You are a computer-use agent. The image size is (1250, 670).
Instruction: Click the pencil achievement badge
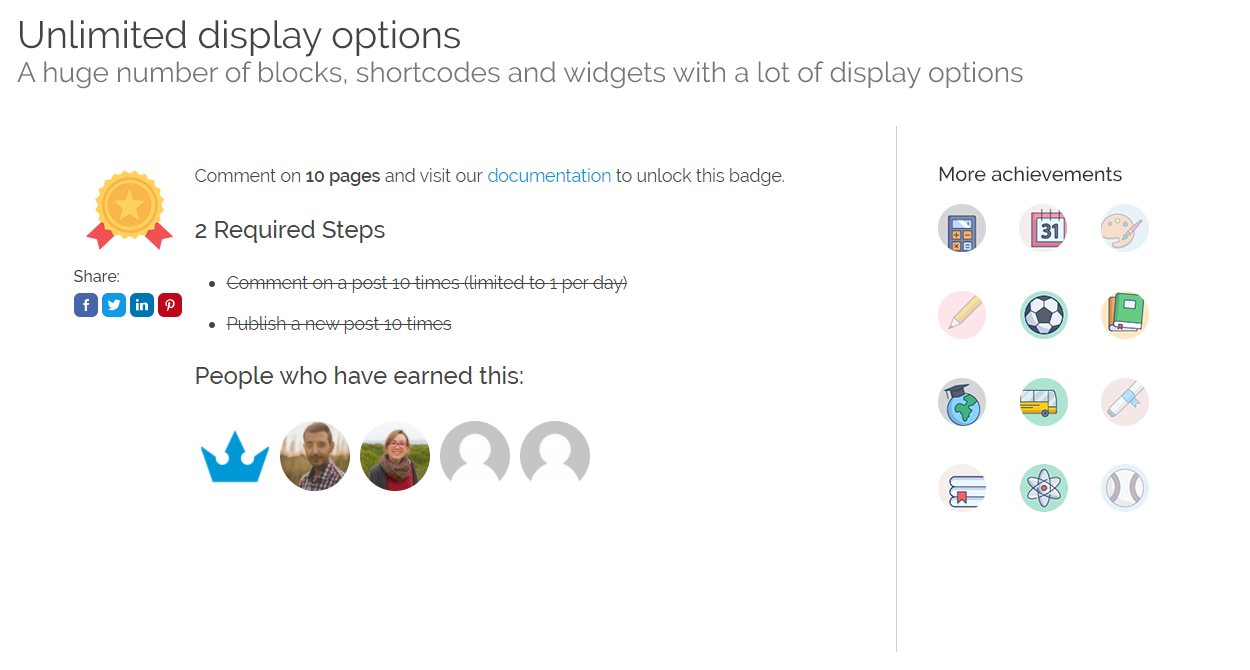(x=962, y=315)
